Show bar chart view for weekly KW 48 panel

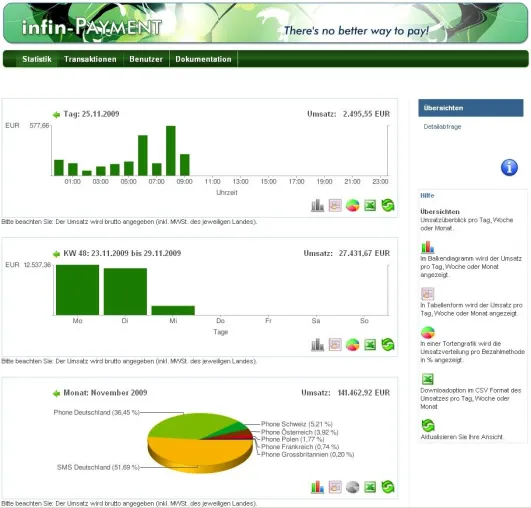pyautogui.click(x=317, y=345)
